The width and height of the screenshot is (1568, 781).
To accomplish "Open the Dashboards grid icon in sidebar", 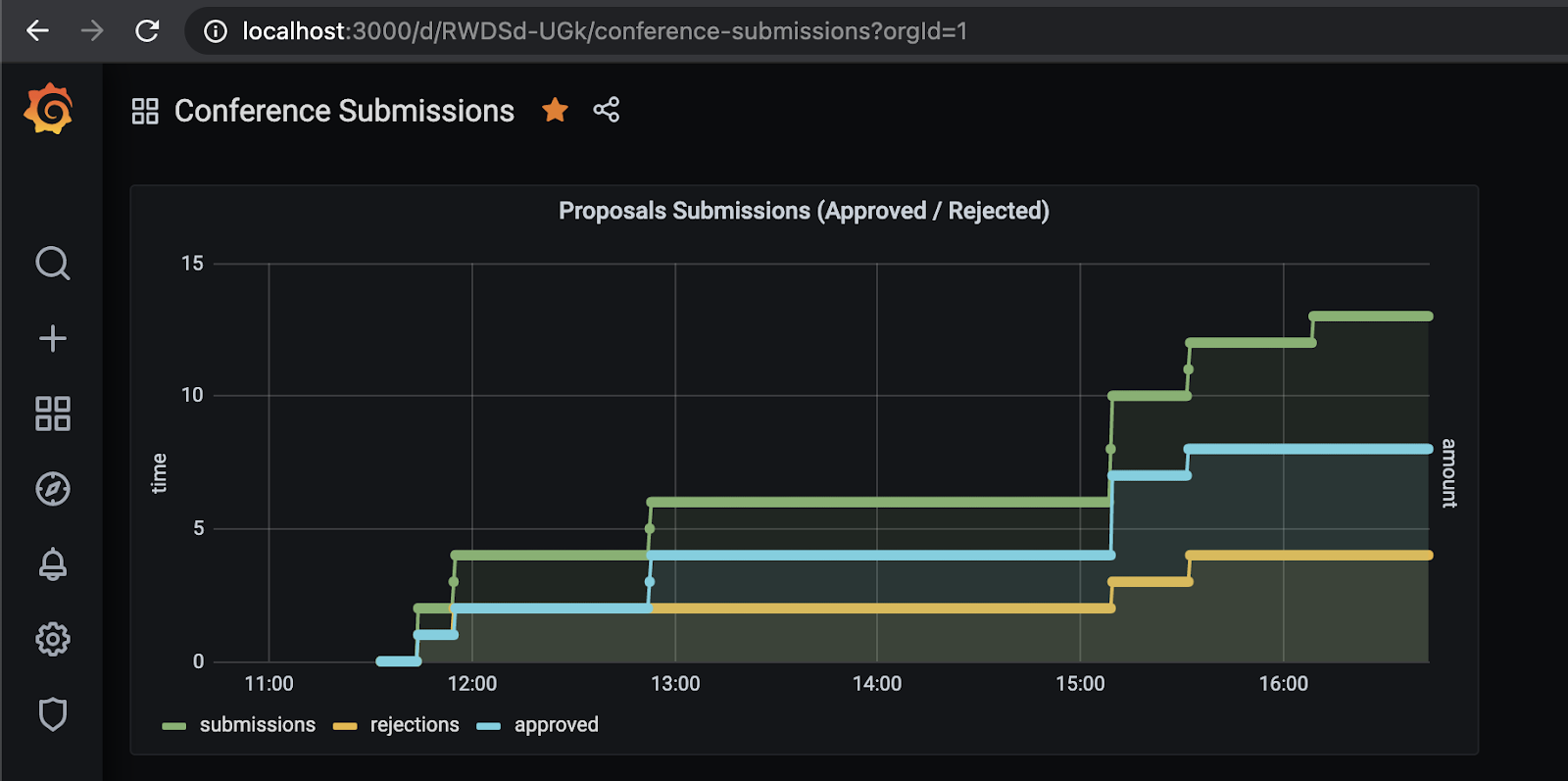I will pos(53,414).
